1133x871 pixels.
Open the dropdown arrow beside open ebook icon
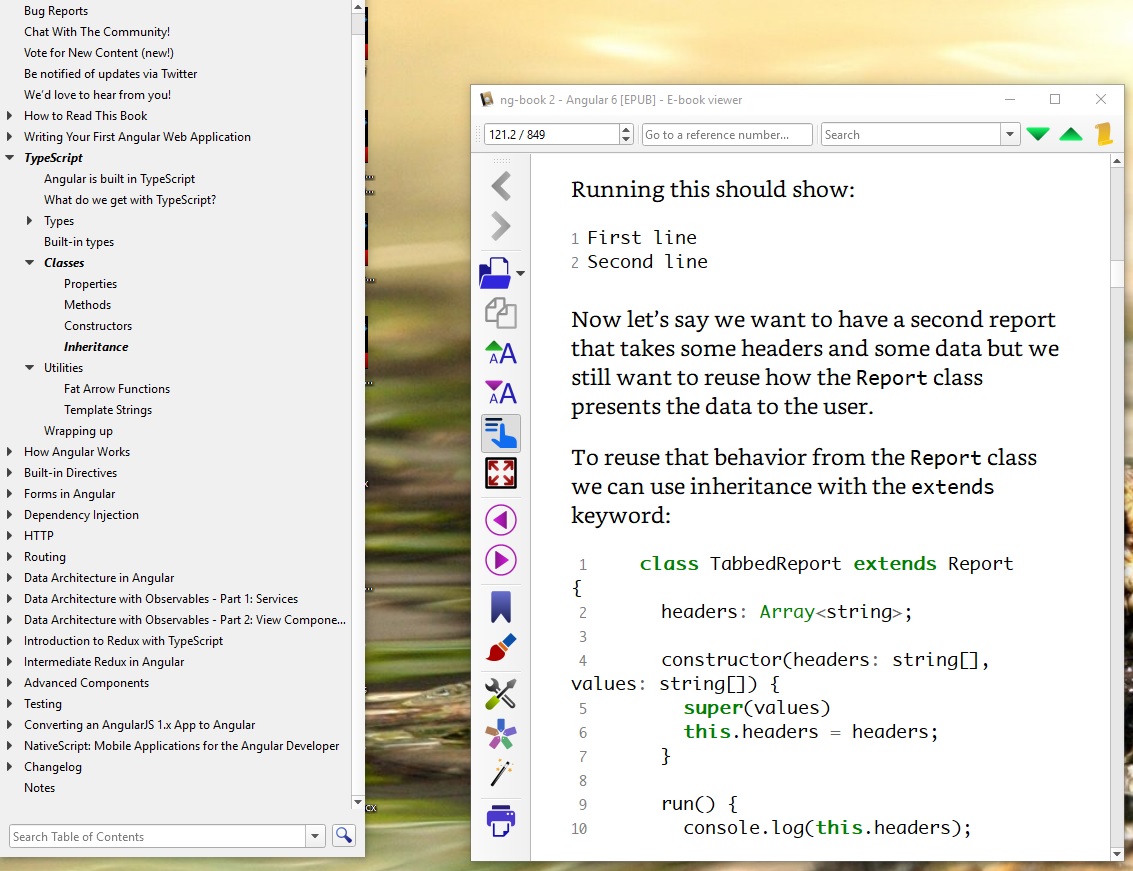tap(520, 274)
